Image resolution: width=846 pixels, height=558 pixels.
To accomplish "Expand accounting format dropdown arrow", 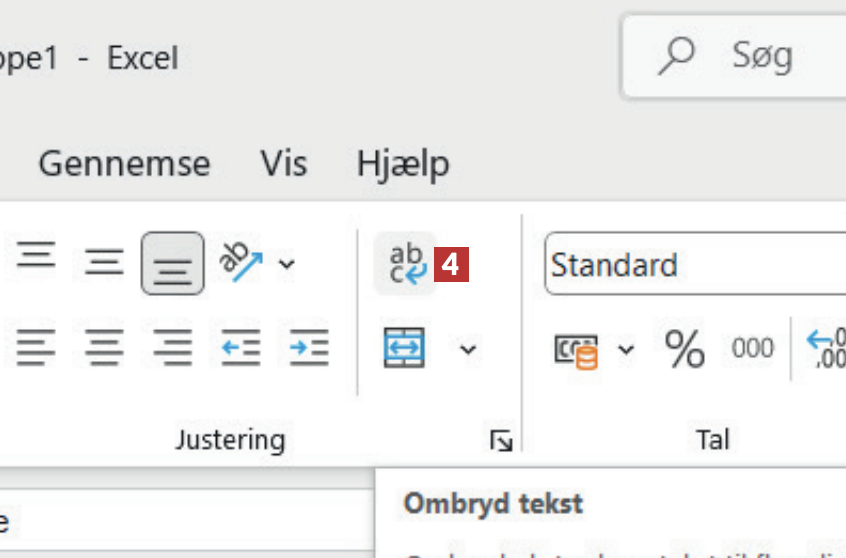I will click(x=626, y=349).
